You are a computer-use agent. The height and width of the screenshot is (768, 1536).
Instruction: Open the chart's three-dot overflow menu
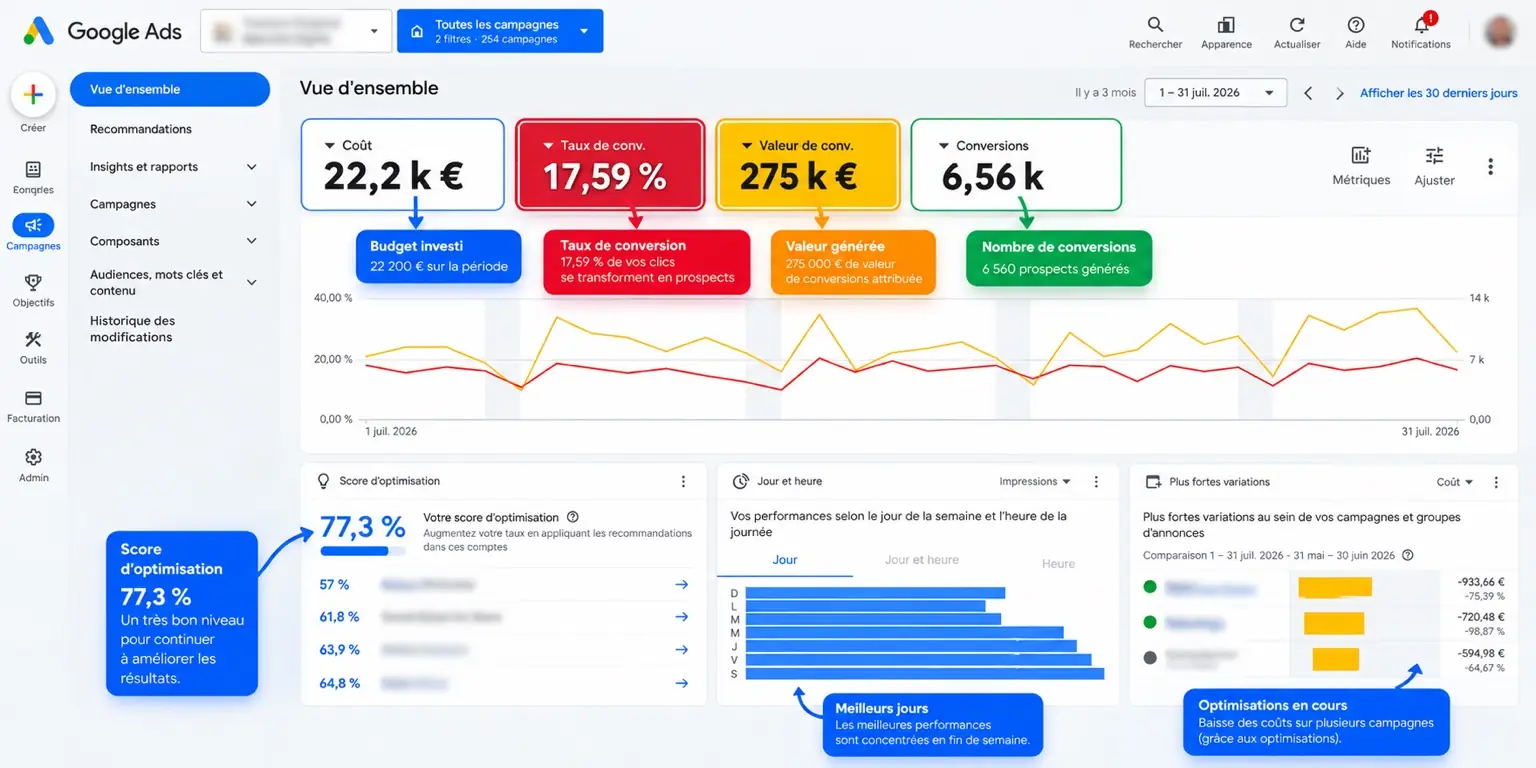tap(1490, 167)
